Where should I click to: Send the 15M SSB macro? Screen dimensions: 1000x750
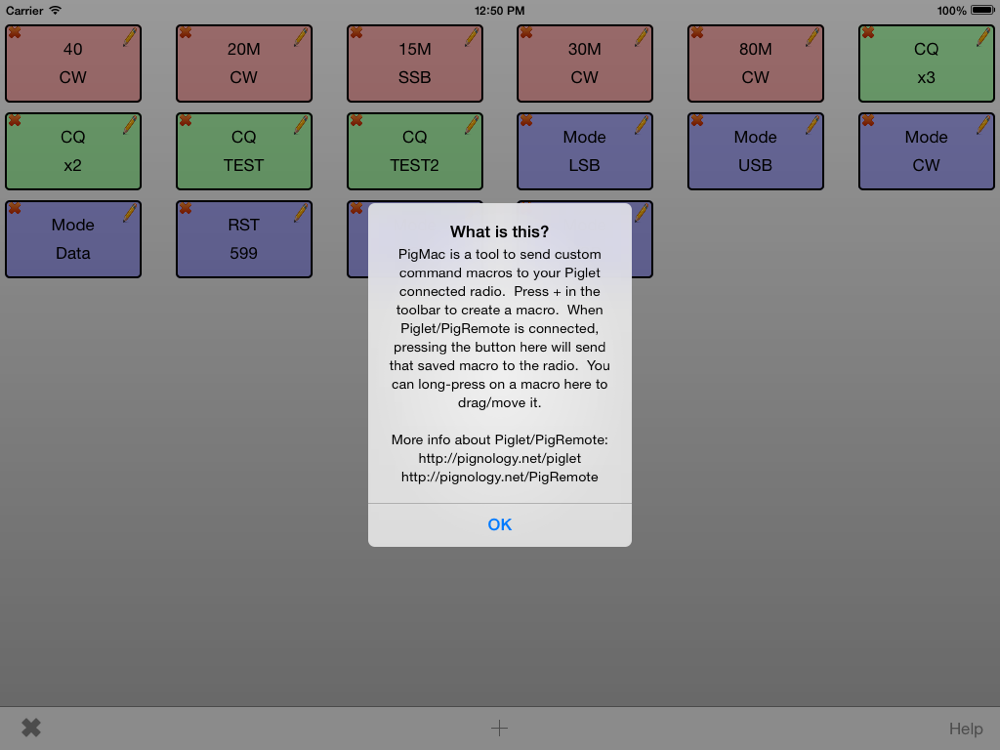click(415, 63)
